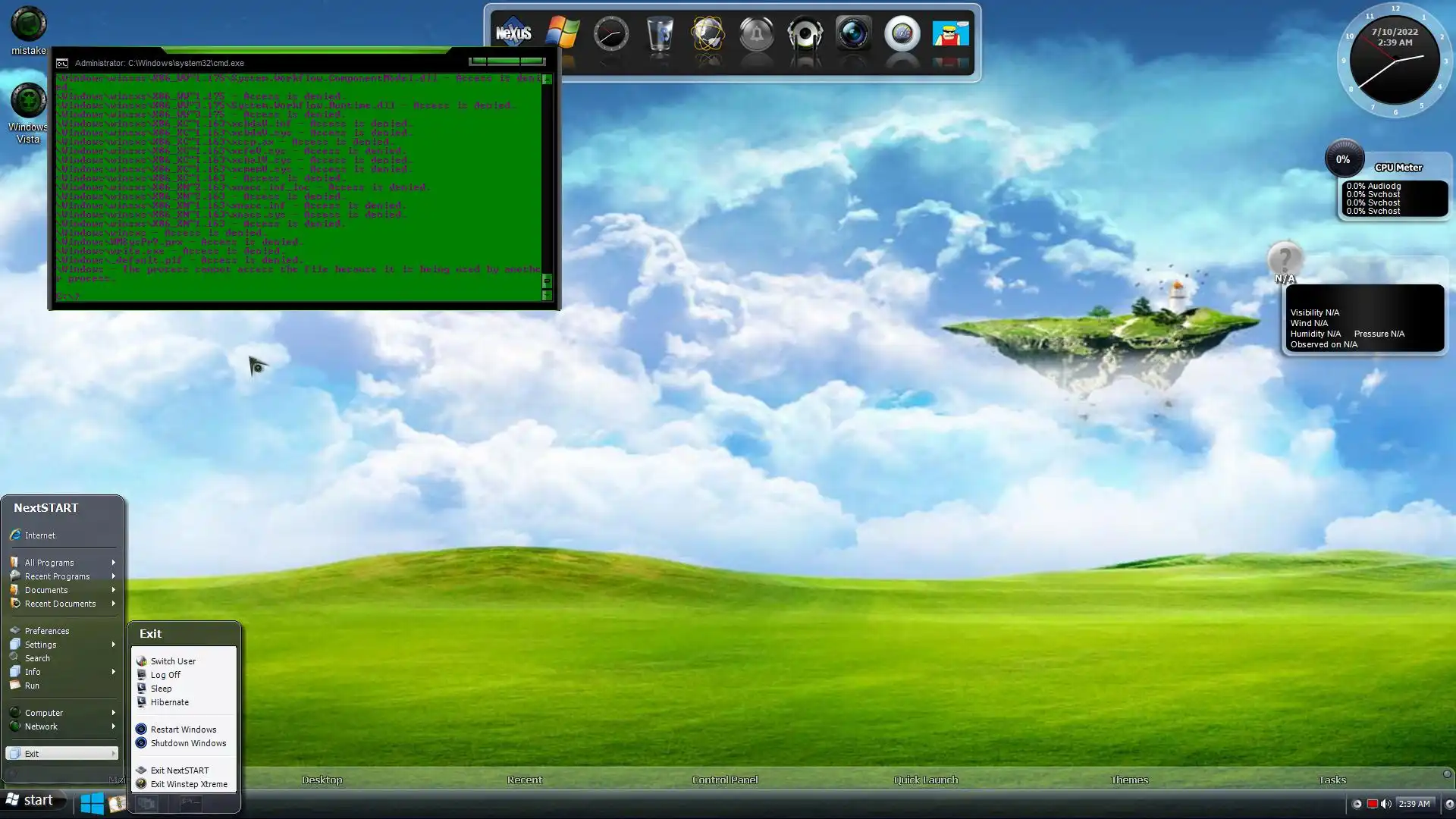Screen dimensions: 1456x819
Task: Open the camera lens icon in dock
Action: pos(853,34)
